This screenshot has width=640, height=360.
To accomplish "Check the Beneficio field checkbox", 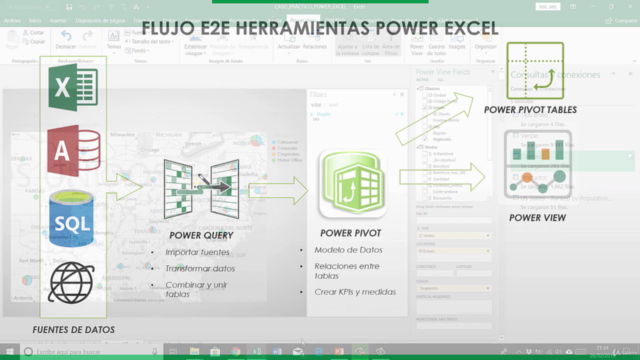I will (425, 167).
